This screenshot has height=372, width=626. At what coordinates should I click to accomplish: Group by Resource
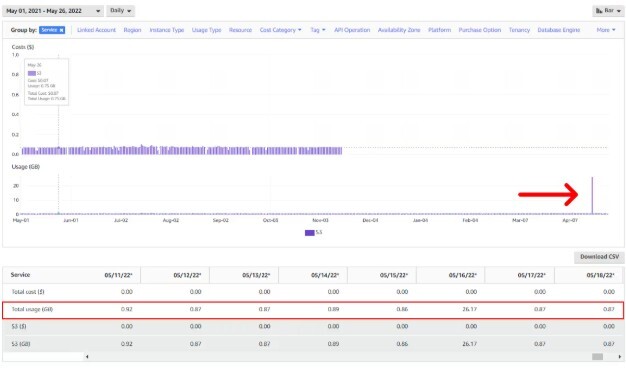click(240, 30)
